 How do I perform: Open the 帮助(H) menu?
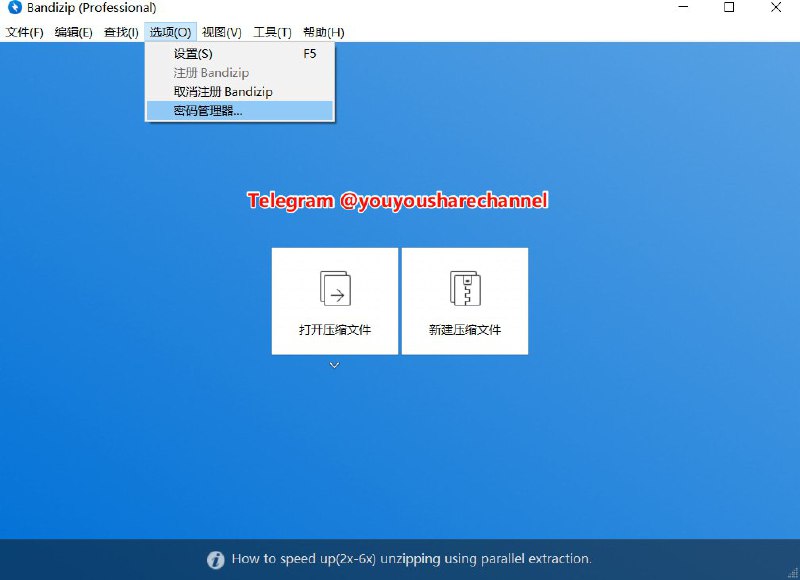pos(320,31)
